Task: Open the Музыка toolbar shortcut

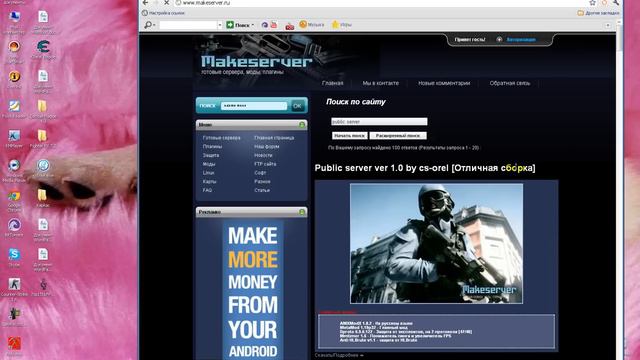Action: coord(311,25)
